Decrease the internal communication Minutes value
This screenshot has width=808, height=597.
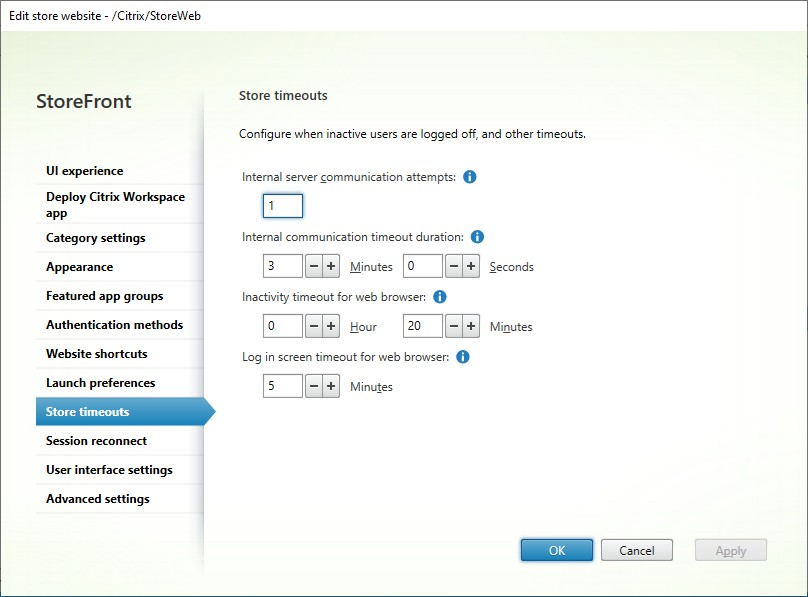313,265
